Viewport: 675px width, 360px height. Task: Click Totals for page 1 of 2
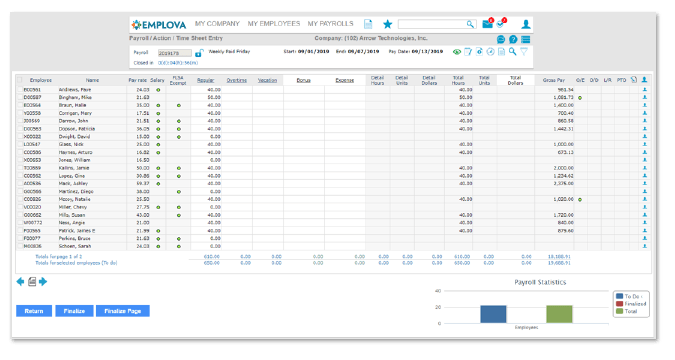59,257
